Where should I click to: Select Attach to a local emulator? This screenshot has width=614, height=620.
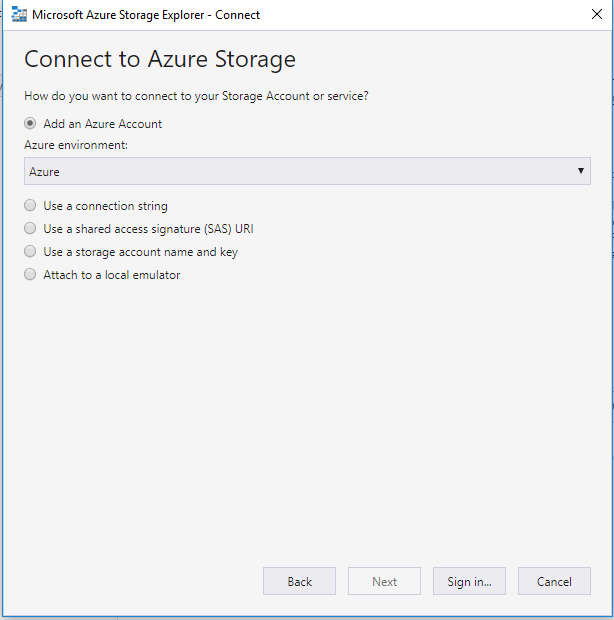tap(30, 274)
